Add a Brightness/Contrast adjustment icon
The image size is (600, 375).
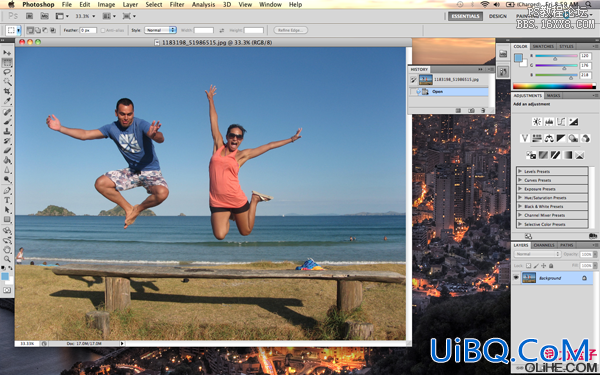(537, 122)
